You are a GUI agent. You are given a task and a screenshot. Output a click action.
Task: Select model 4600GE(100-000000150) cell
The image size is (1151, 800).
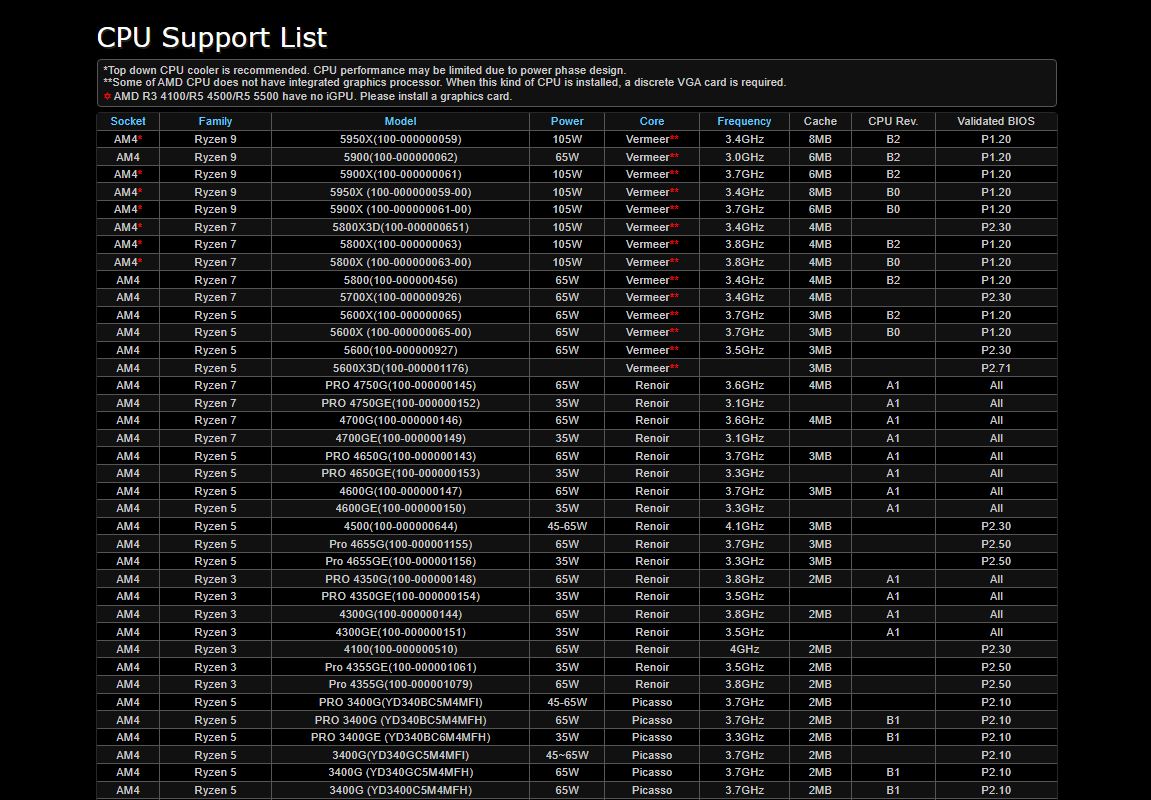click(x=400, y=509)
